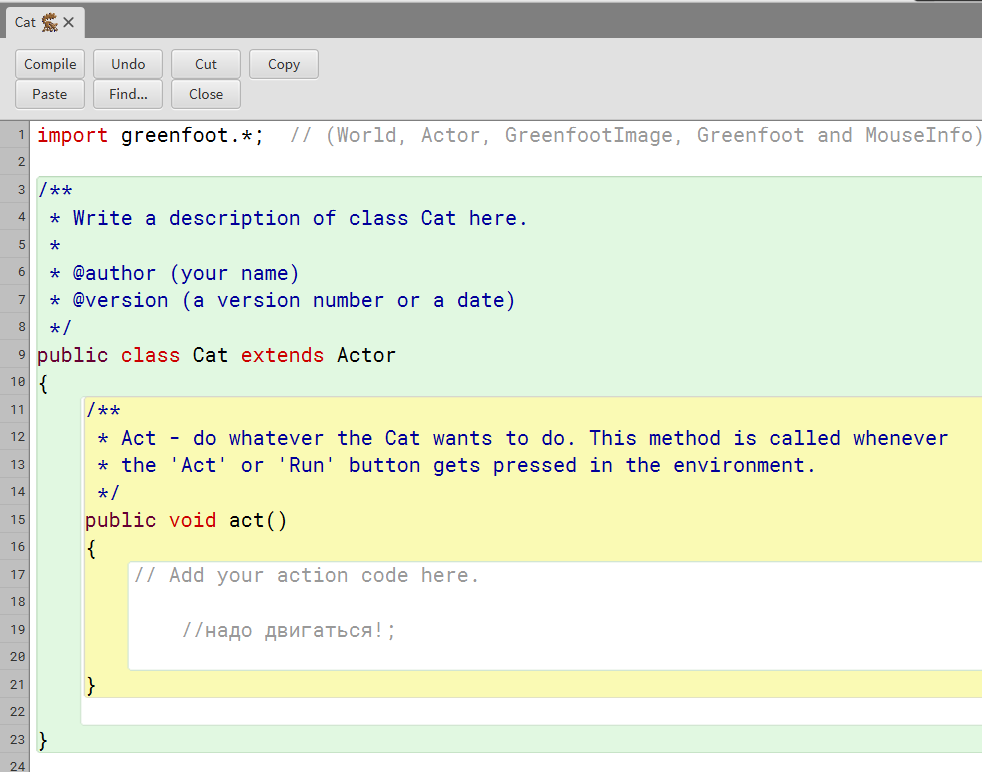Click the Close toolbar button
The height and width of the screenshot is (772, 982).
pyautogui.click(x=205, y=95)
